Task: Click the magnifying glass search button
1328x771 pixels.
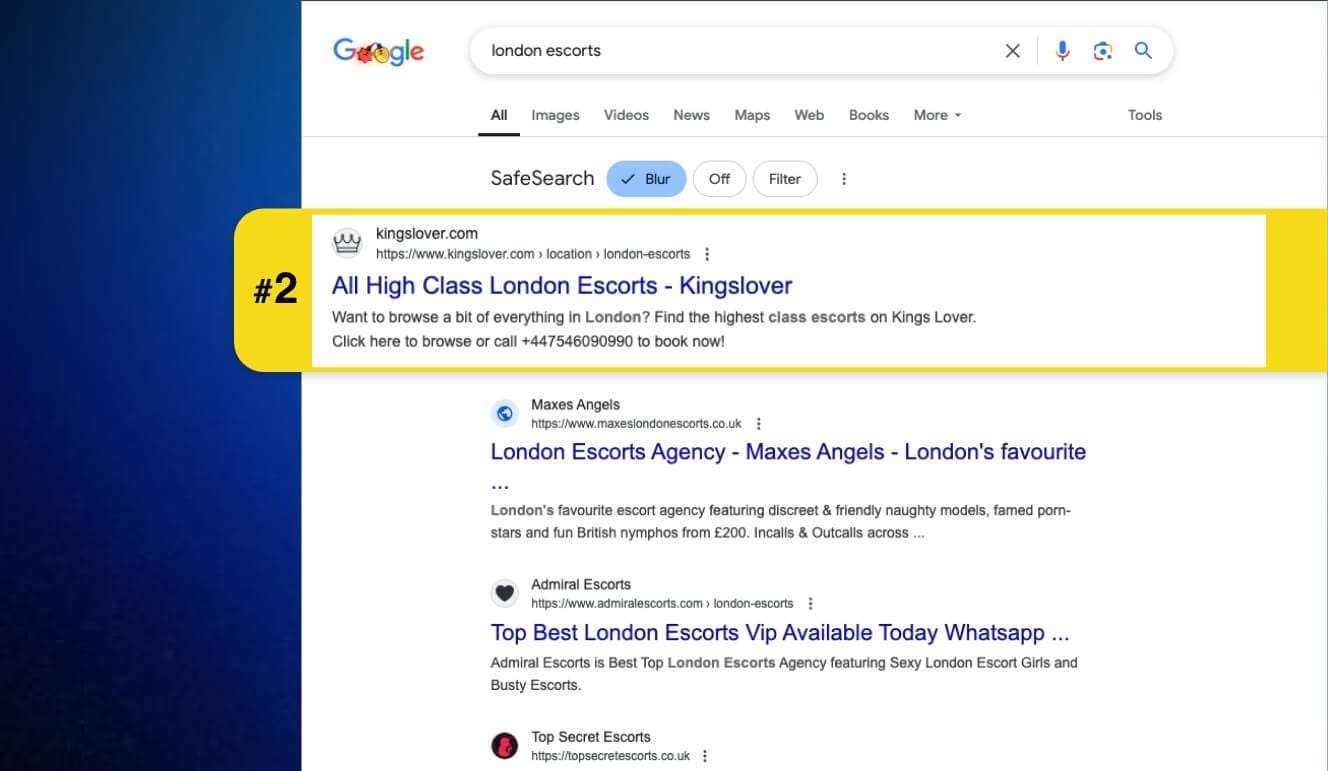Action: pos(1143,51)
